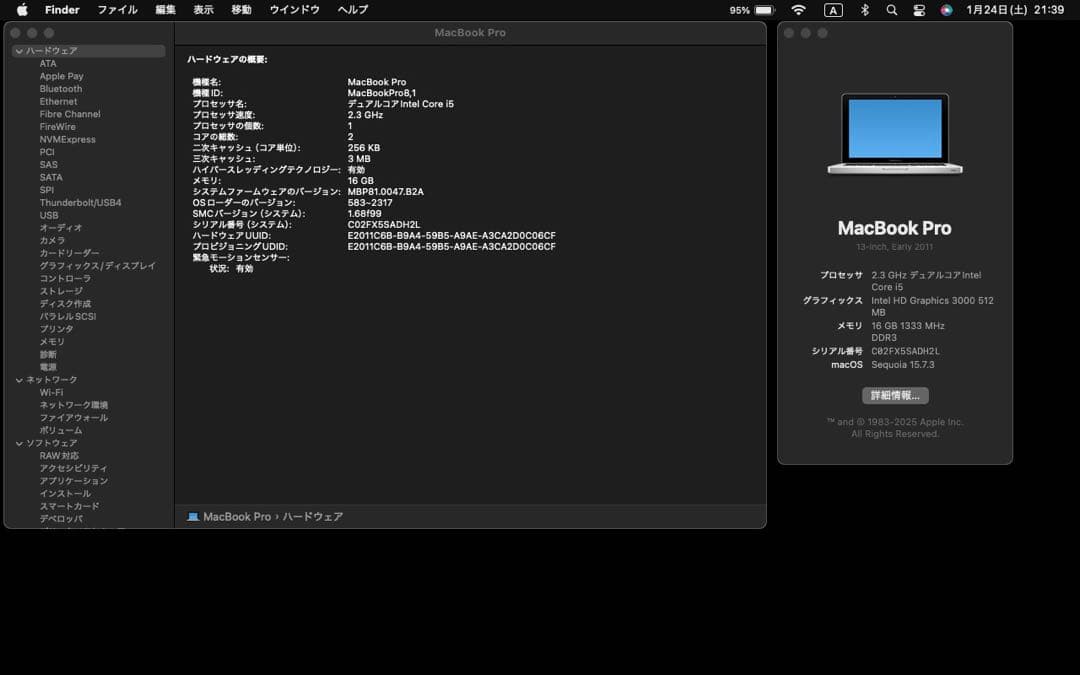Click the MacBook Pro image in the About window
Screen dimensions: 1080x675
(893, 132)
